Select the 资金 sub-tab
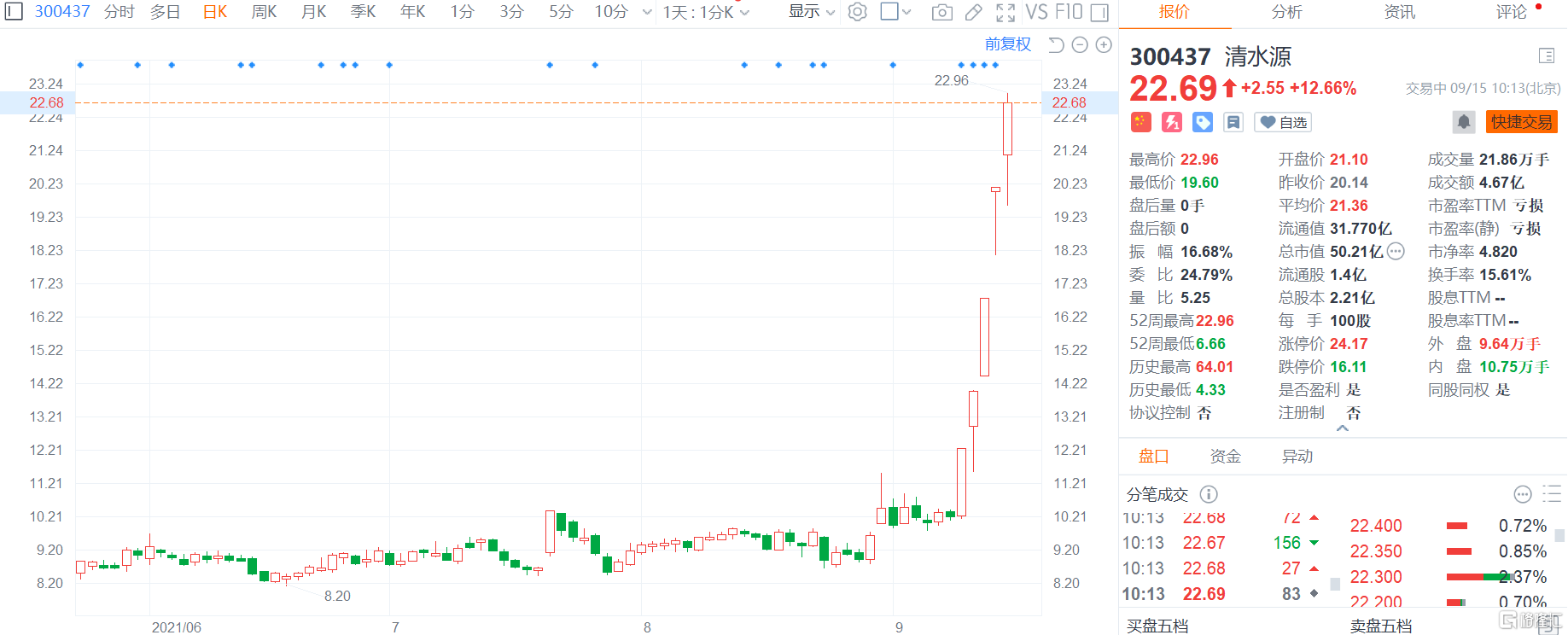Screen dimensions: 1568x635 coord(1225,457)
